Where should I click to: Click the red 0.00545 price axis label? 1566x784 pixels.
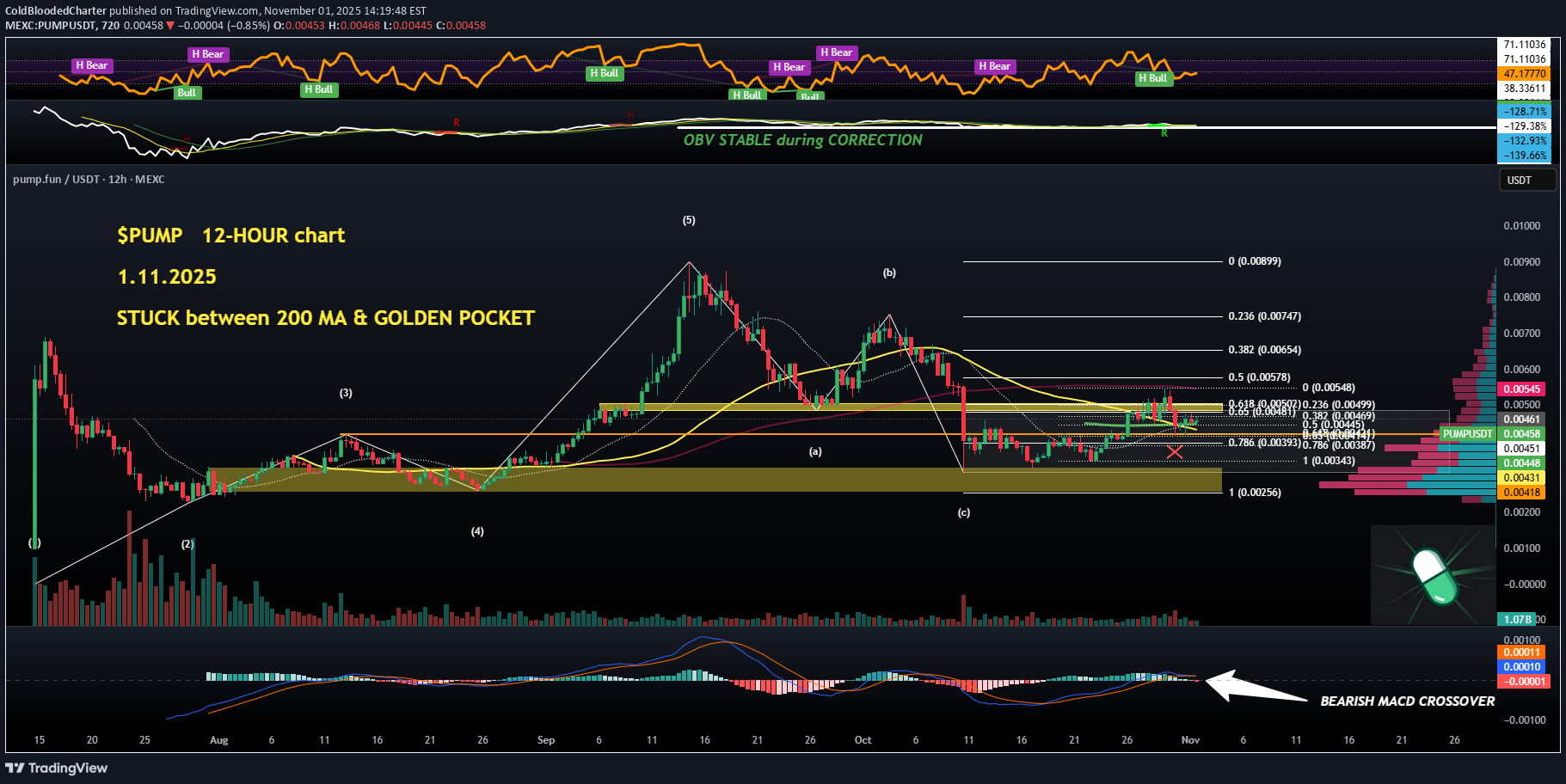pos(1521,389)
